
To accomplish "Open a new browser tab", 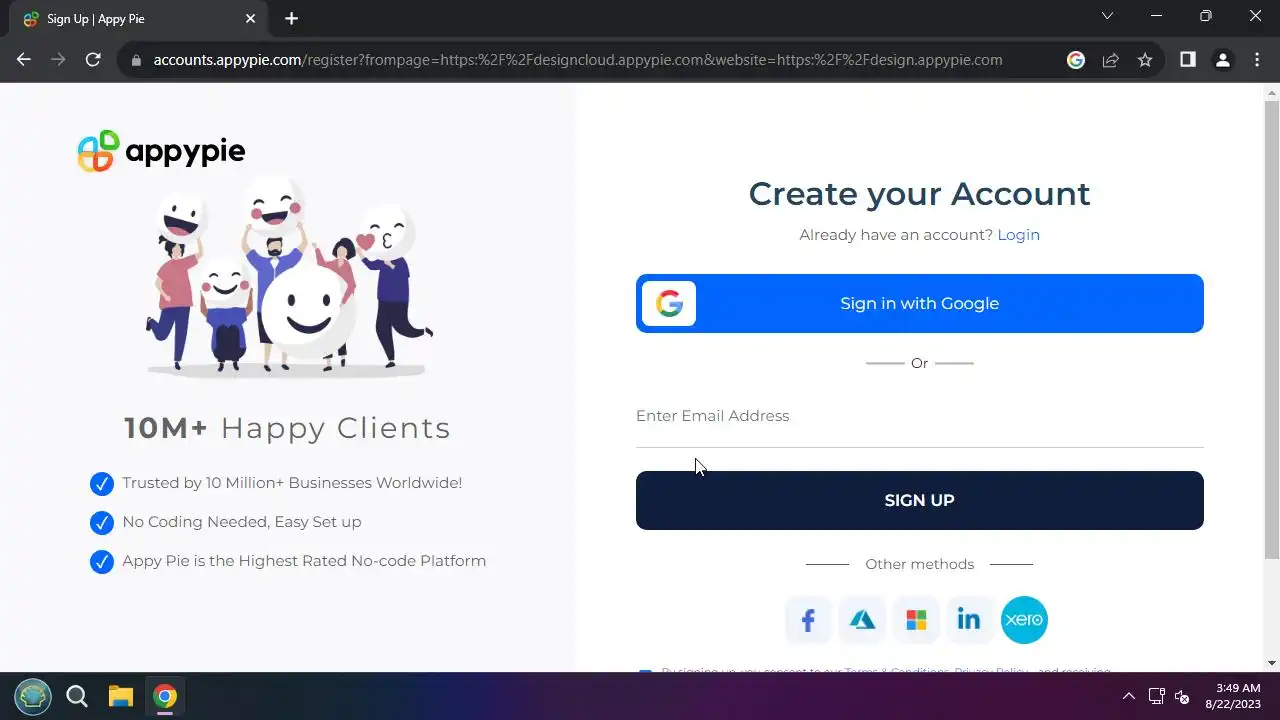I will point(291,19).
